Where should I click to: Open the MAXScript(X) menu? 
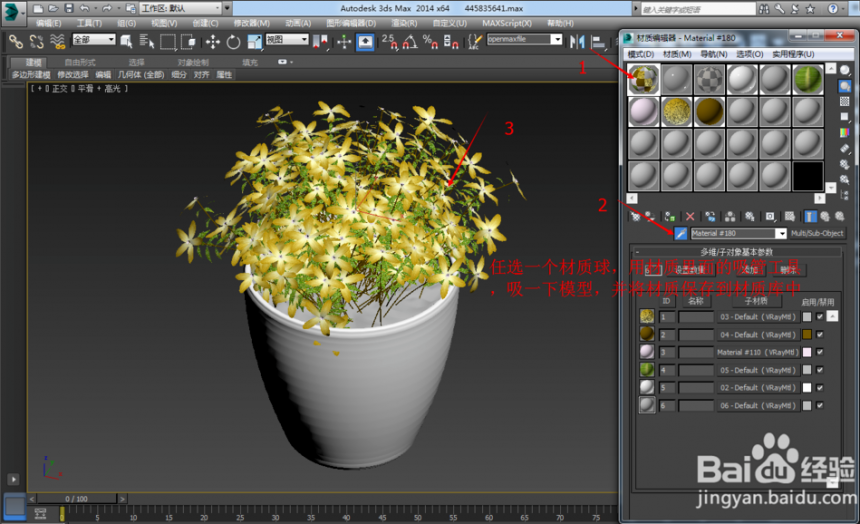tap(507, 23)
